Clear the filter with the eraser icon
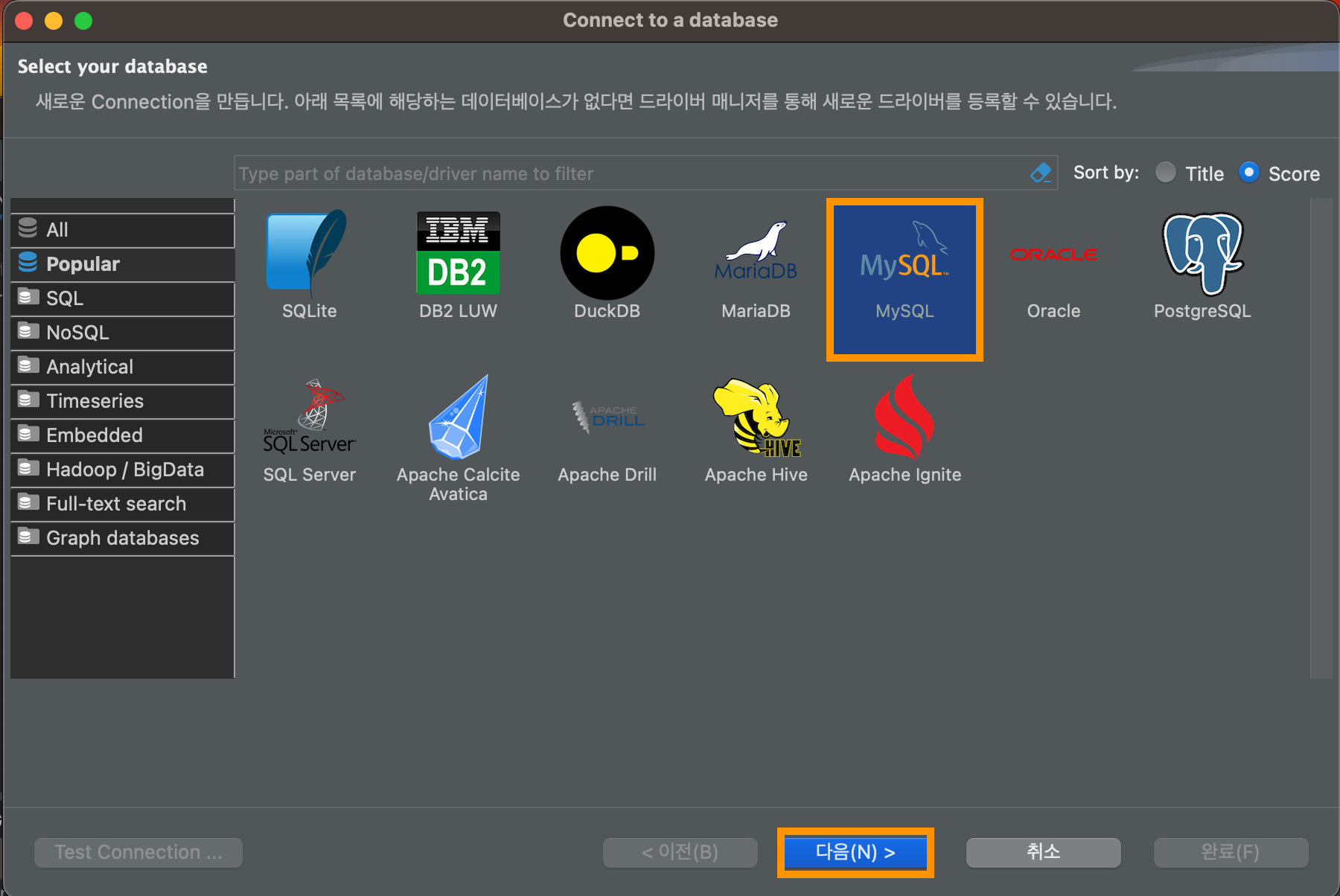Viewport: 1340px width, 896px height. point(1041,173)
